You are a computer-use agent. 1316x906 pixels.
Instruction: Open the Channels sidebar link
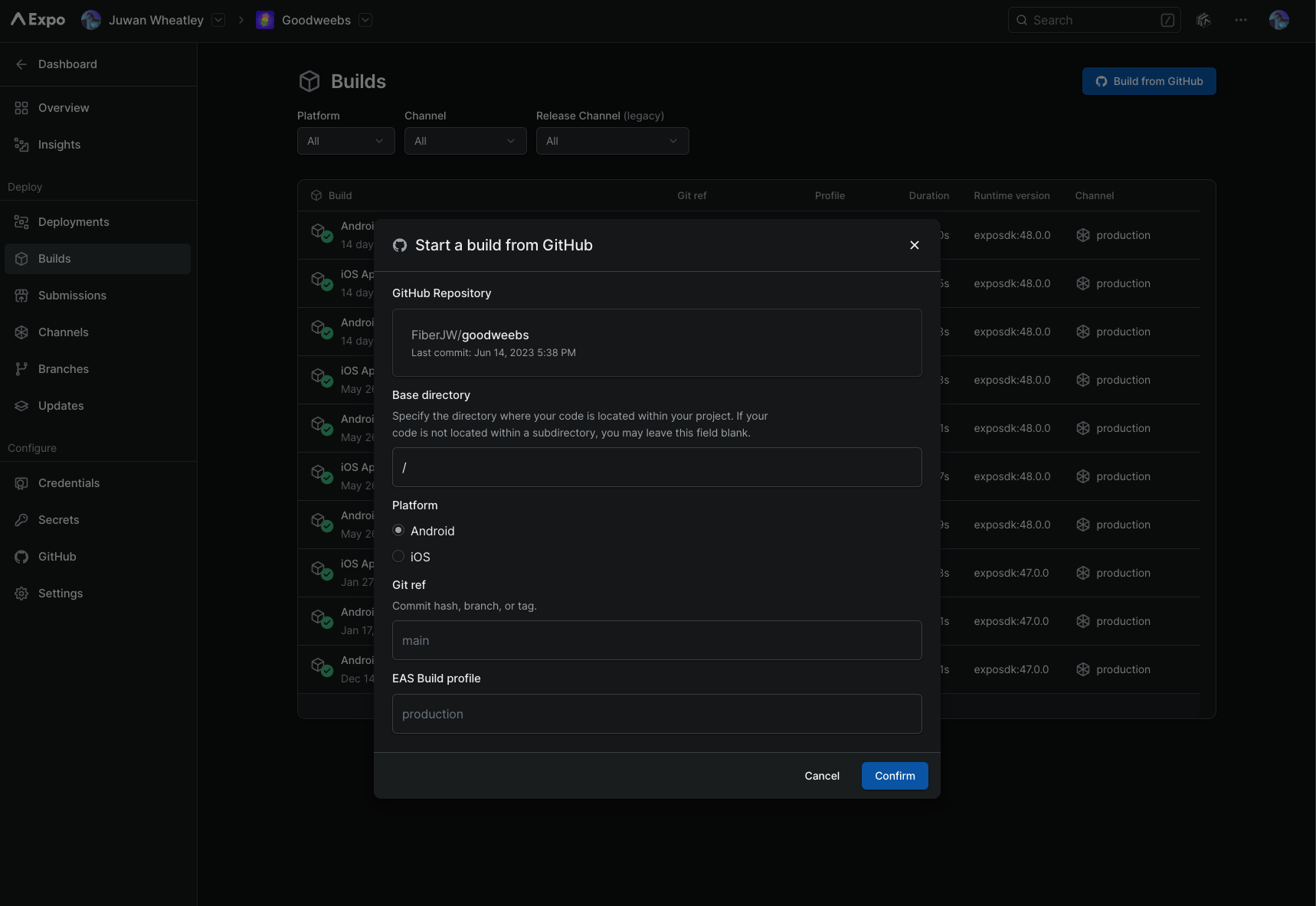click(98, 332)
